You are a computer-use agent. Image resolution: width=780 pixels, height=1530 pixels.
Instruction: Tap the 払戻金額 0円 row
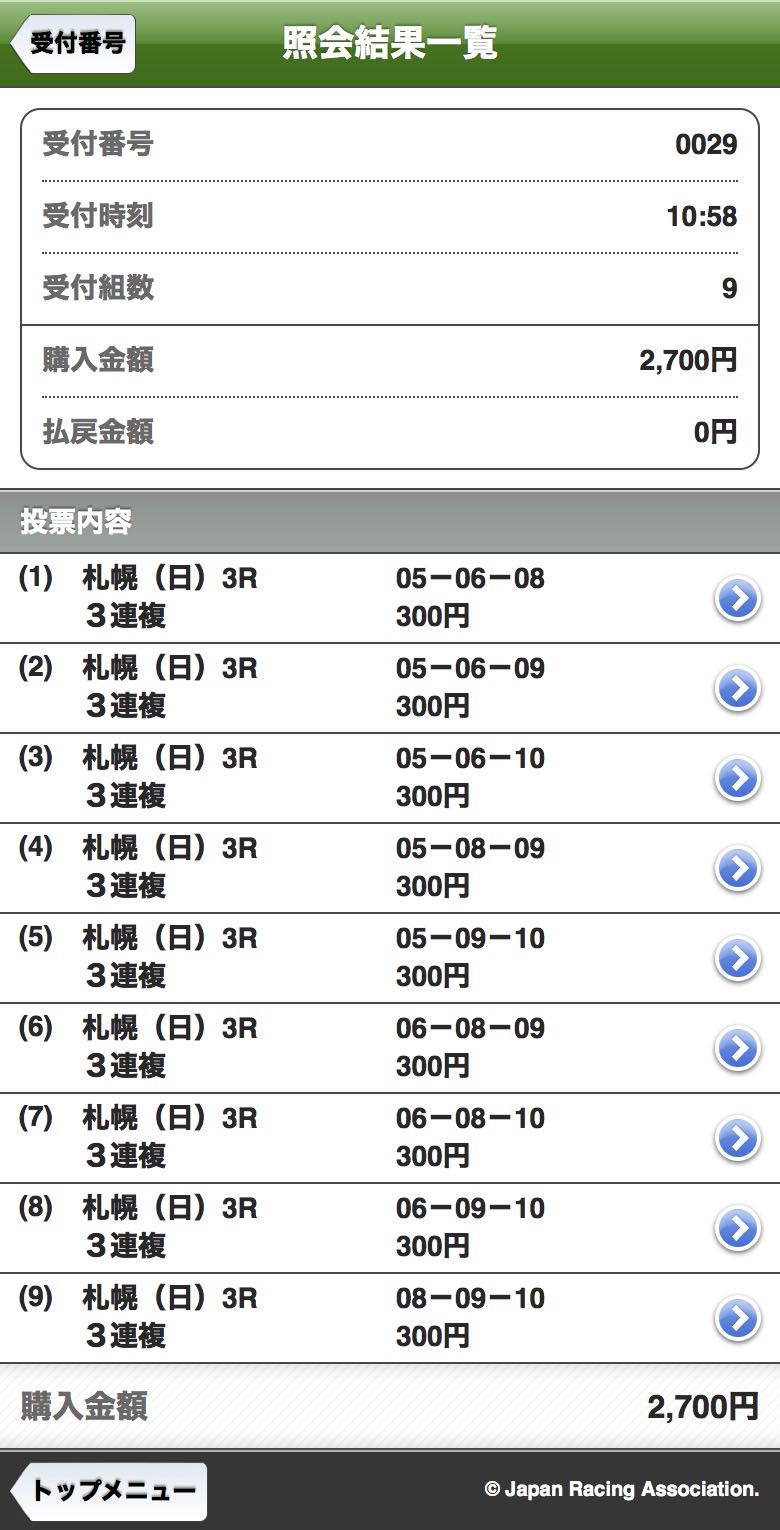tap(390, 432)
